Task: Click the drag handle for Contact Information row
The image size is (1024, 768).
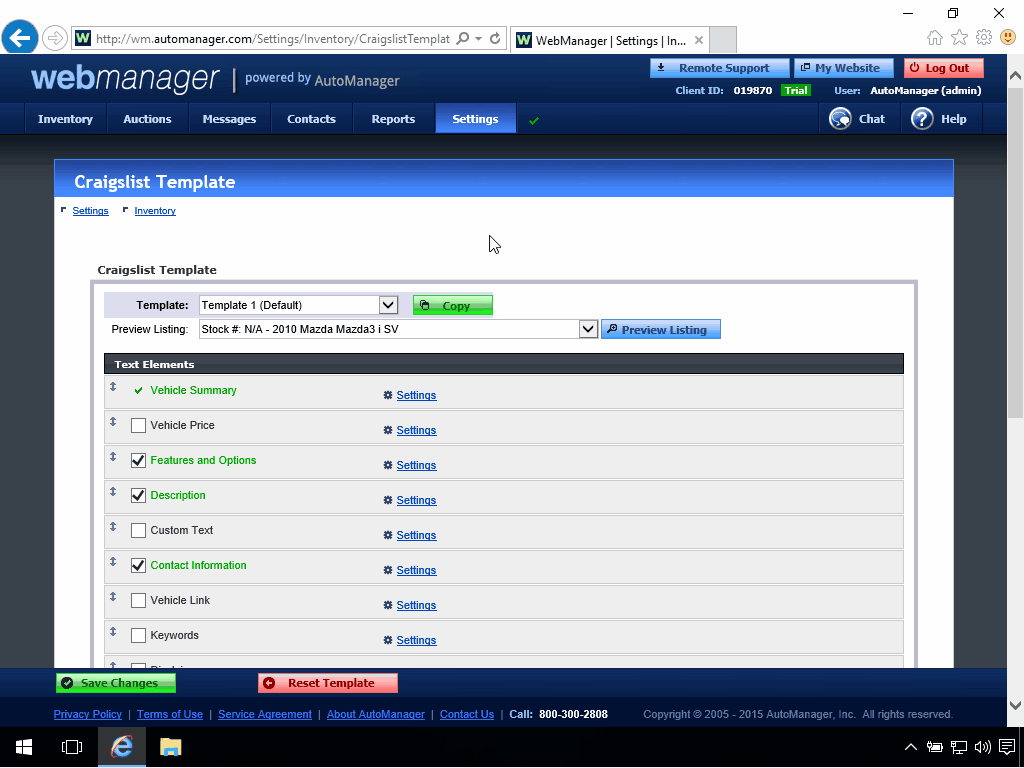Action: click(x=113, y=562)
